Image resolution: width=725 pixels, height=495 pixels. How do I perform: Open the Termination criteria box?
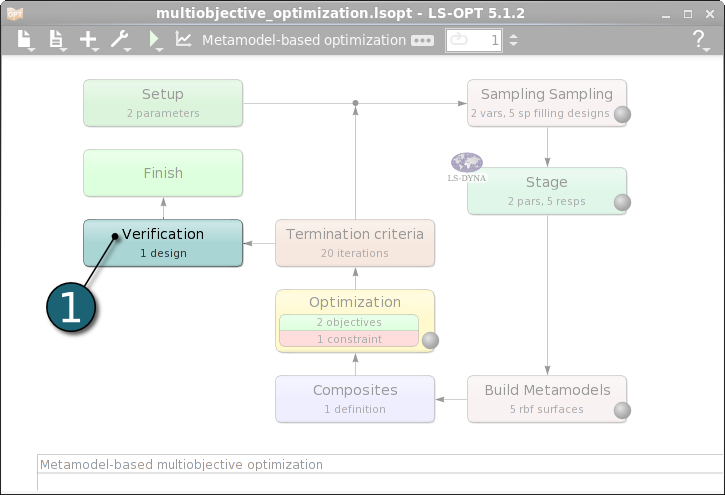[355, 243]
